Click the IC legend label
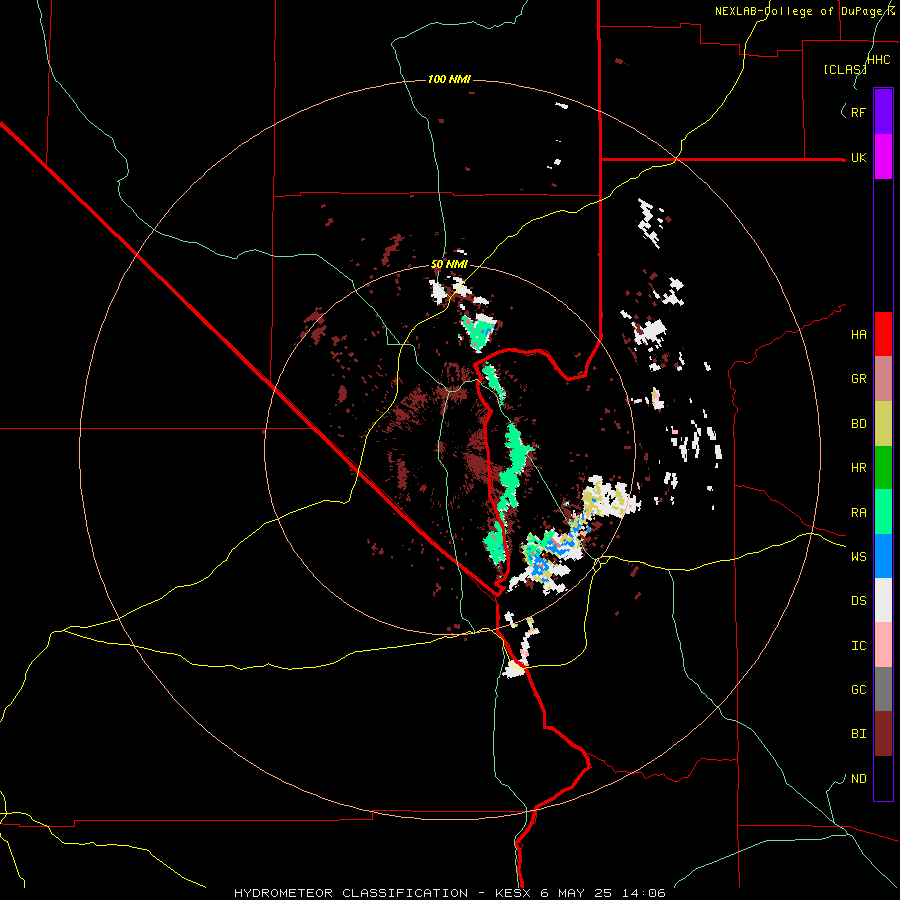 (858, 646)
